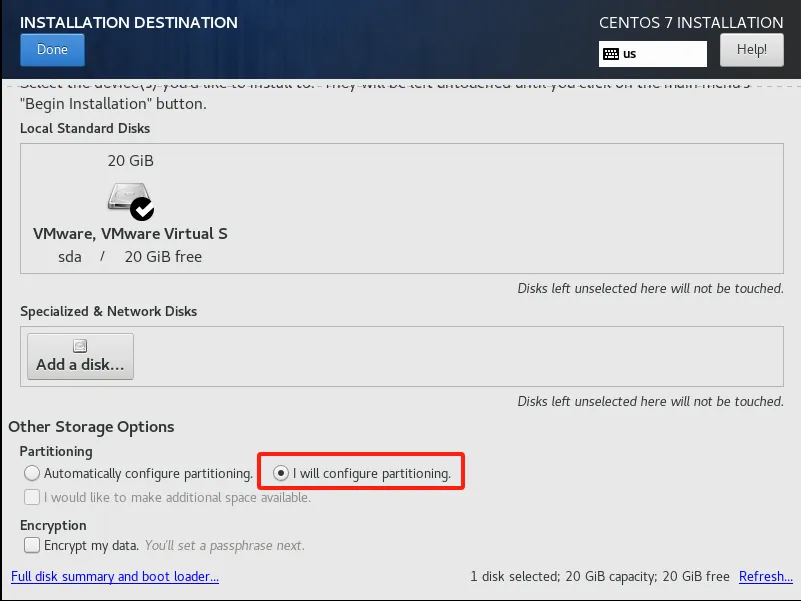
Task: Open the Help! button
Action: (751, 49)
